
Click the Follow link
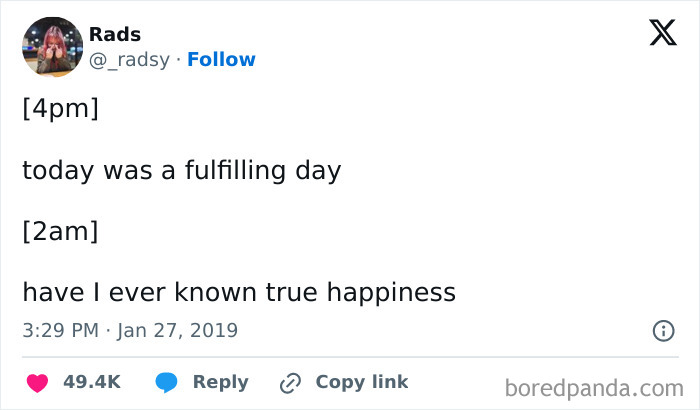pos(221,59)
